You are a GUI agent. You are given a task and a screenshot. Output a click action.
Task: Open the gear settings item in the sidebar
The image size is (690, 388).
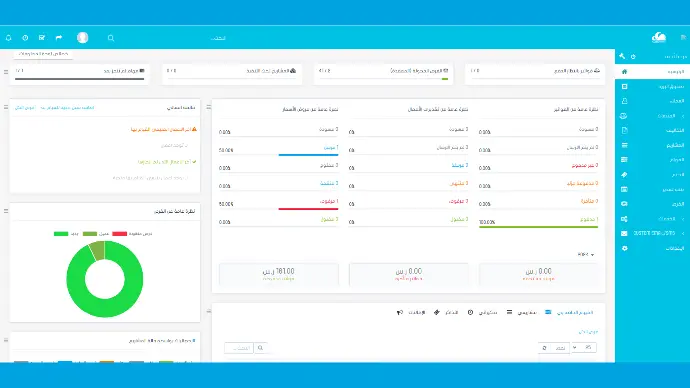(x=652, y=248)
